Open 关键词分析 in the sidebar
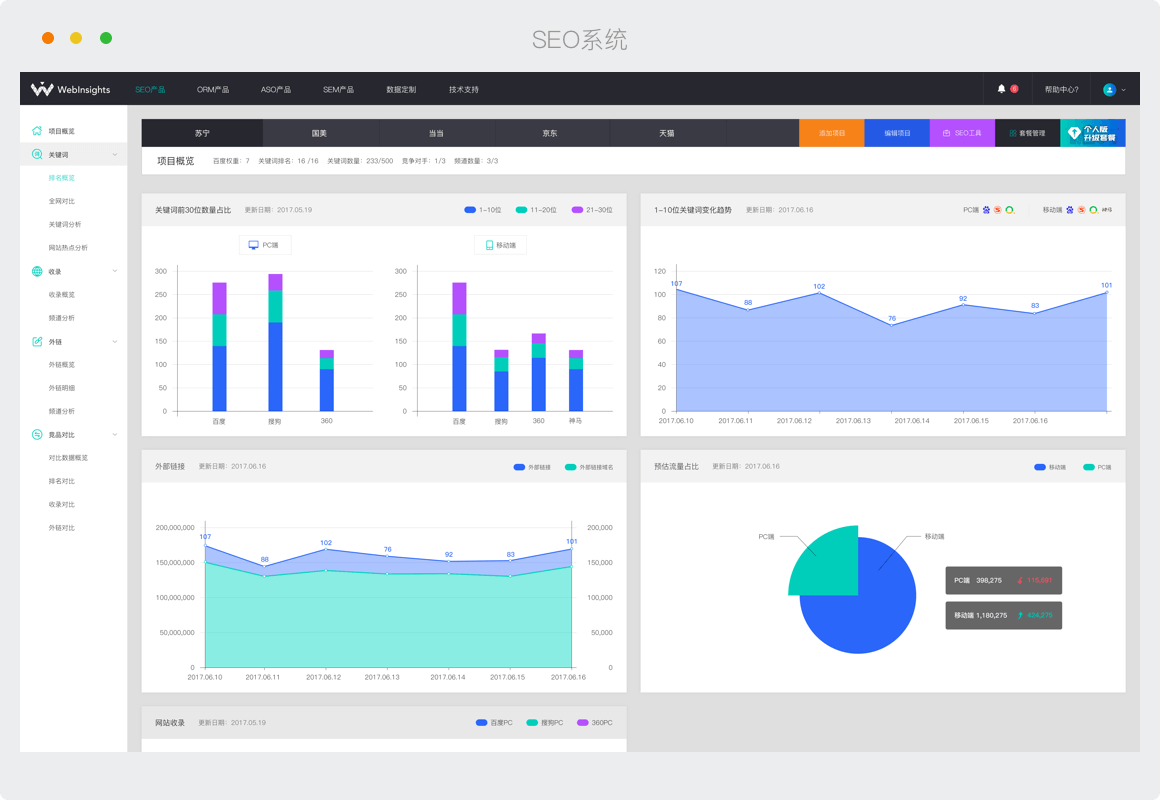 coord(65,224)
